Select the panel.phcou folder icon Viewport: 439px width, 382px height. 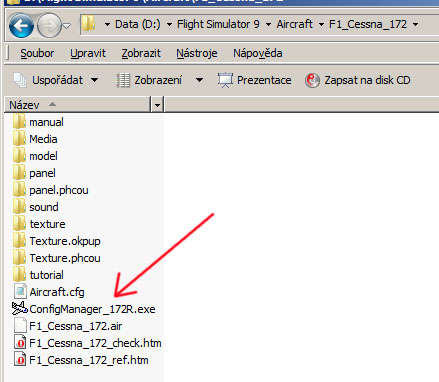tap(19, 190)
